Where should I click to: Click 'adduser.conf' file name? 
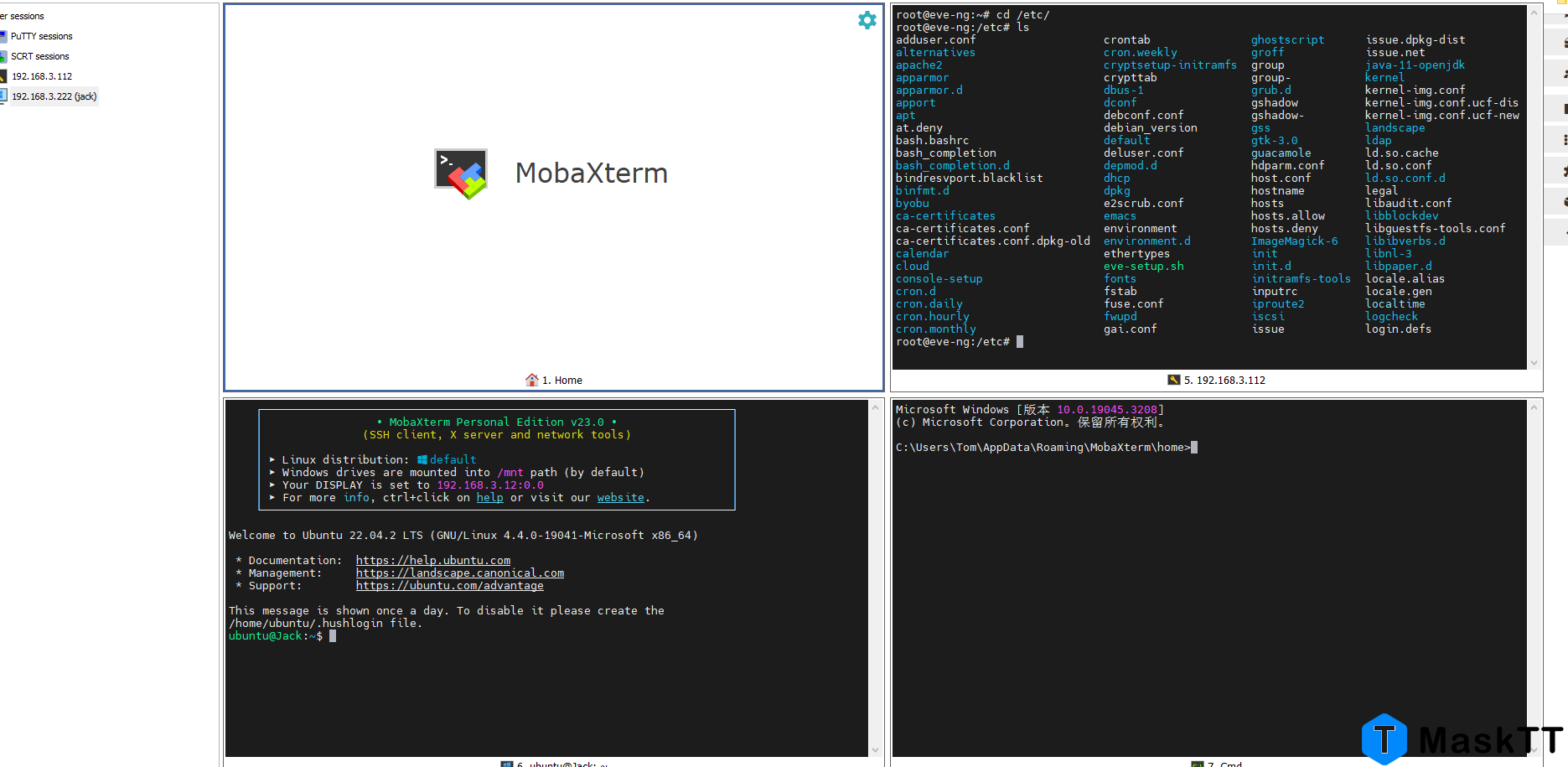[x=936, y=39]
